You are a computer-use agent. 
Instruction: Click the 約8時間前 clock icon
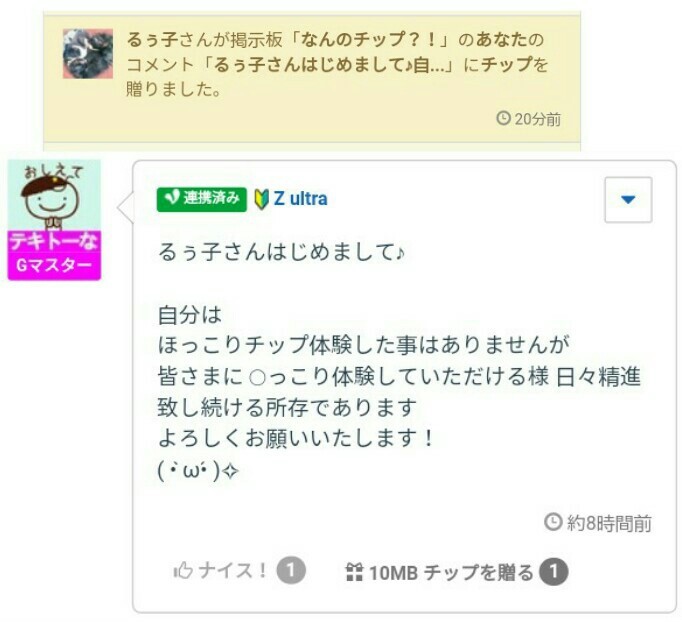coord(553,522)
